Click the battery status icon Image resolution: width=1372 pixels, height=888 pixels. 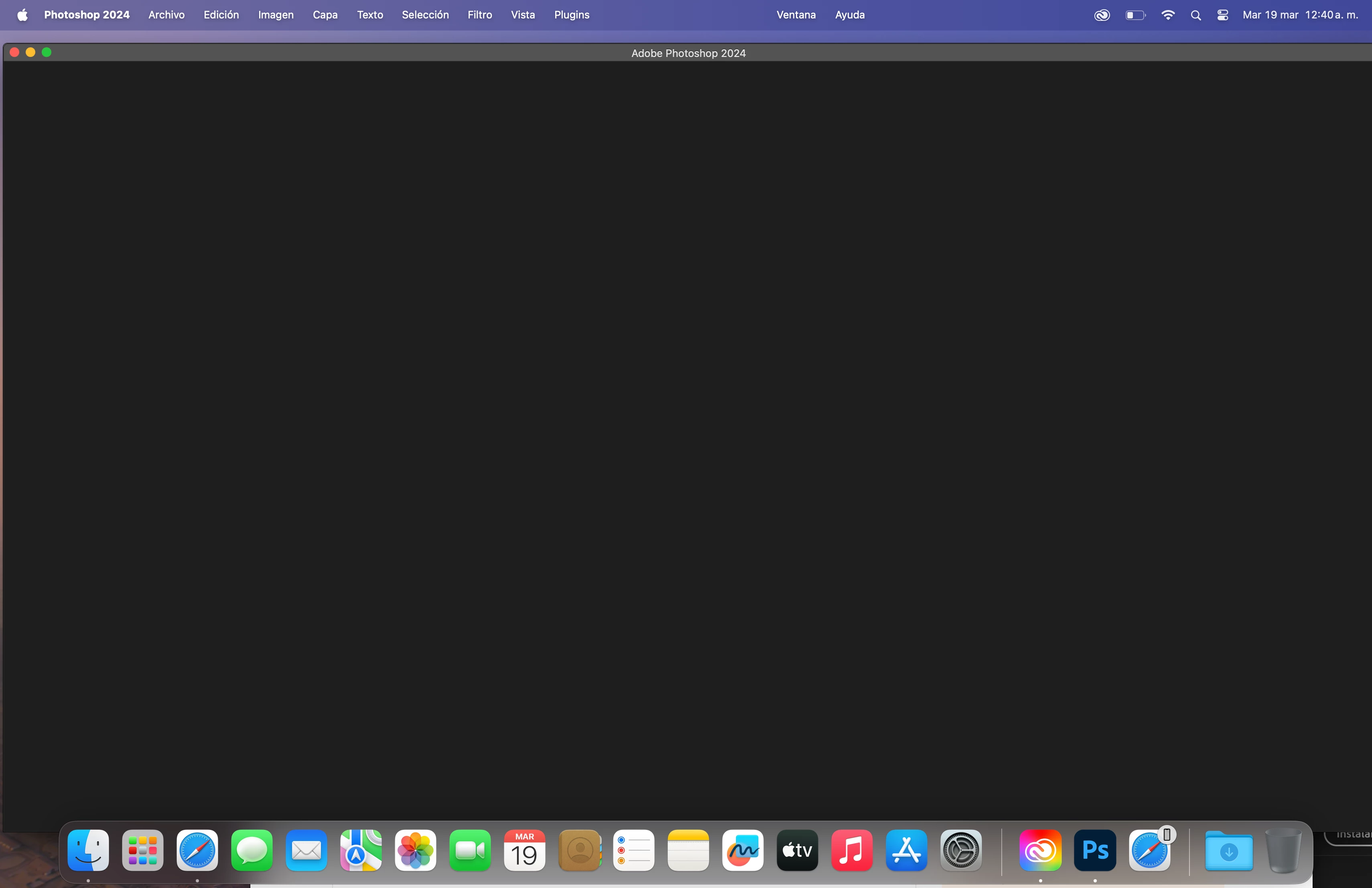(1135, 16)
